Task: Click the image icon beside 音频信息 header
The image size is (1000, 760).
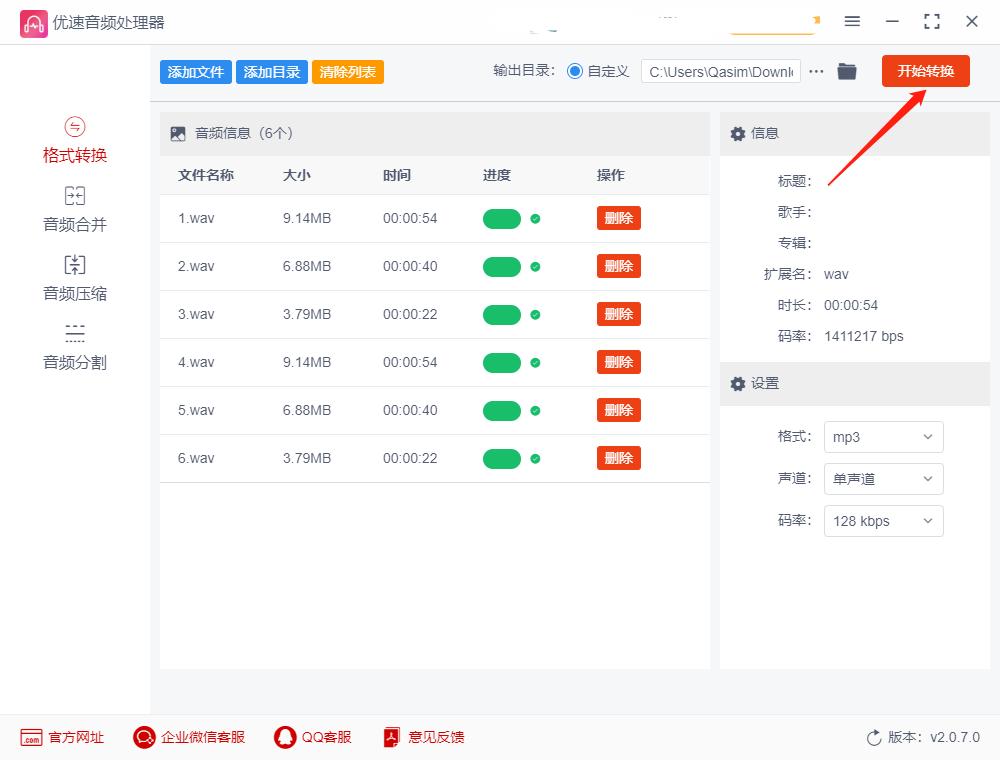Action: pyautogui.click(x=179, y=131)
